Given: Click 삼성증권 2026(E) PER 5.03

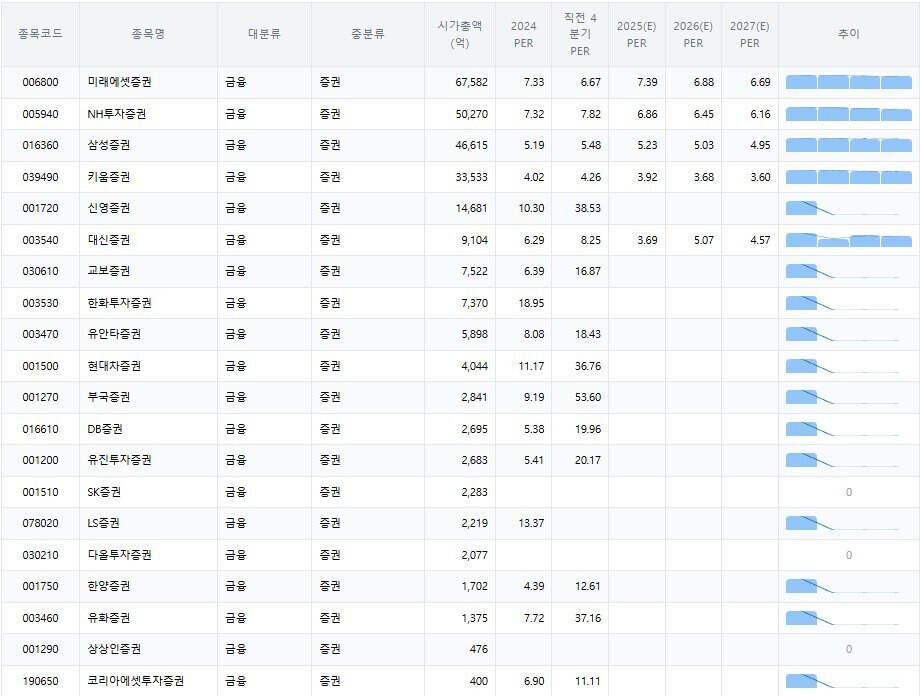Looking at the screenshot, I should pyautogui.click(x=704, y=145).
